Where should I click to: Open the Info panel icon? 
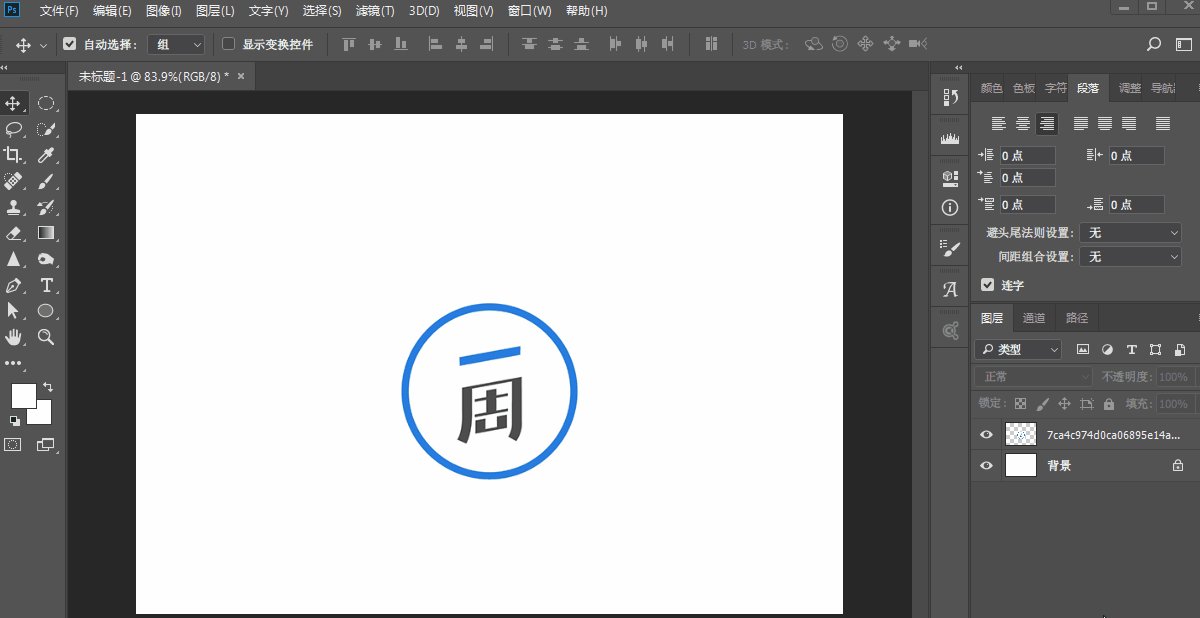tap(950, 208)
